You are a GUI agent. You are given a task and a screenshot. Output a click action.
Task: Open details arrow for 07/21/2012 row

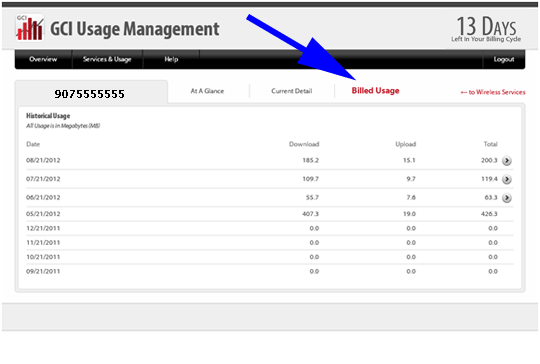click(506, 179)
